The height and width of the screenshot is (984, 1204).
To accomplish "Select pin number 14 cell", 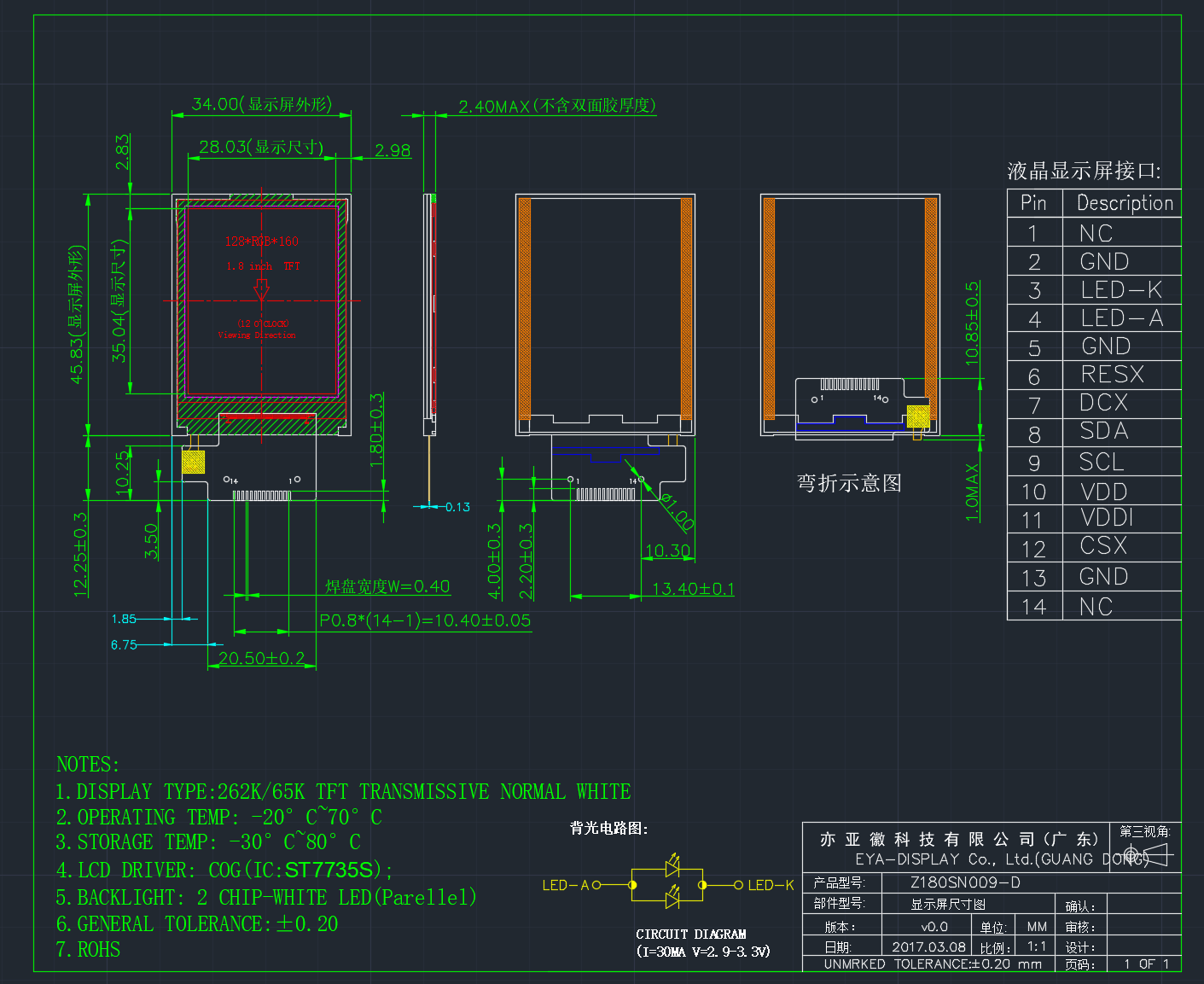I will click(1034, 606).
